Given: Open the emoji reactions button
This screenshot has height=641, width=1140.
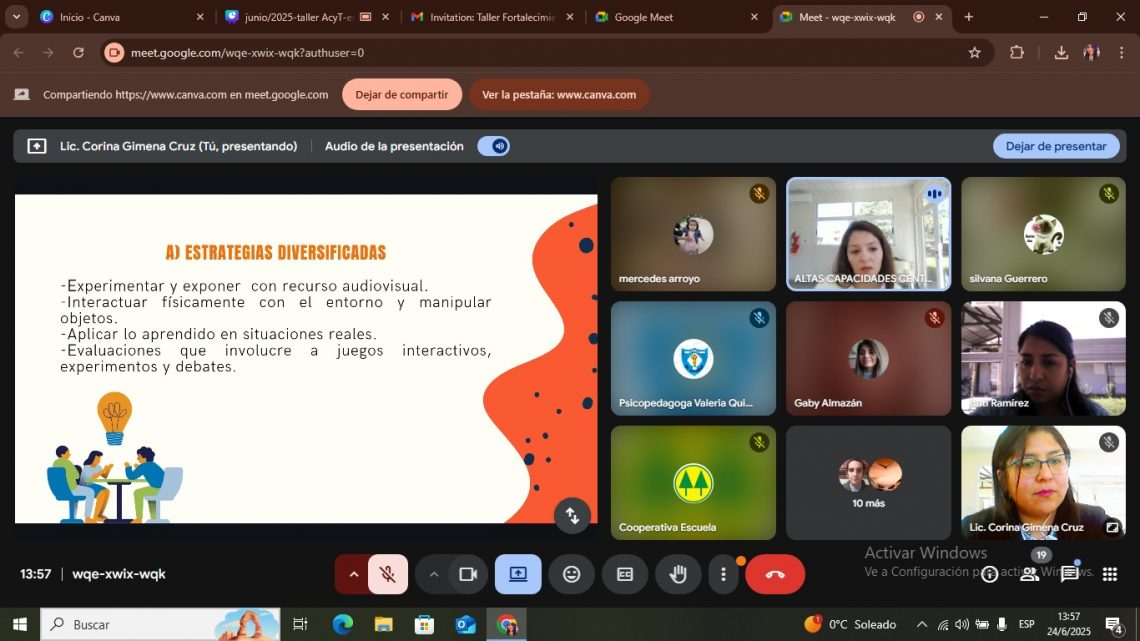Looking at the screenshot, I should pos(572,574).
